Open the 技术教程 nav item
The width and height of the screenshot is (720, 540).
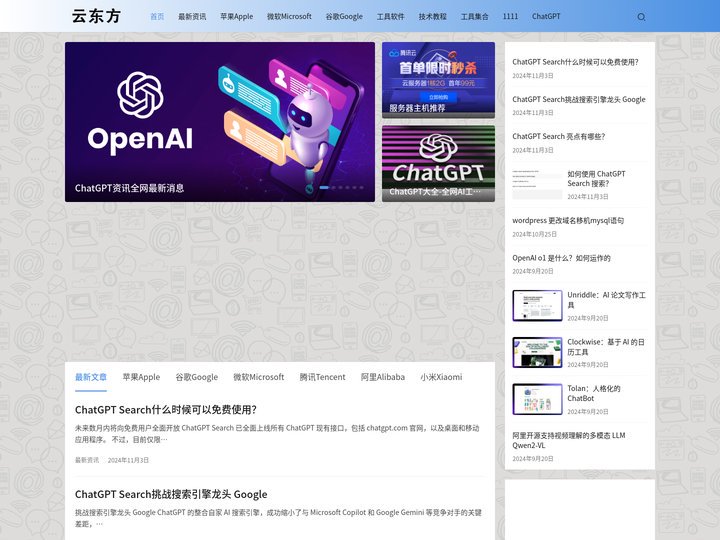pos(433,17)
